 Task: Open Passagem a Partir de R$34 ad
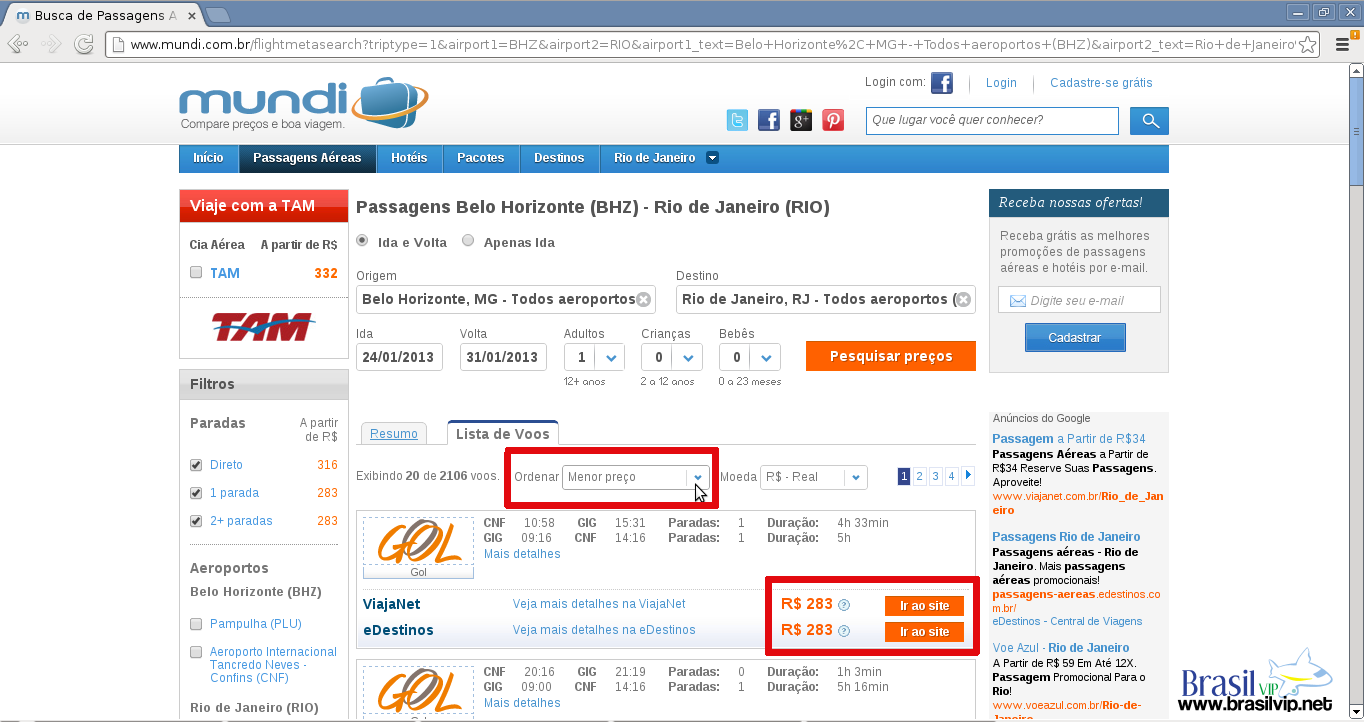pyautogui.click(x=1069, y=439)
